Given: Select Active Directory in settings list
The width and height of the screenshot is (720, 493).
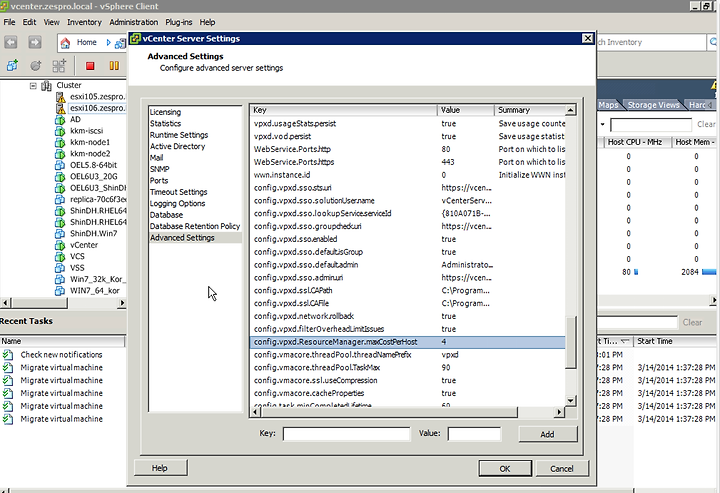Looking at the screenshot, I should 178,146.
